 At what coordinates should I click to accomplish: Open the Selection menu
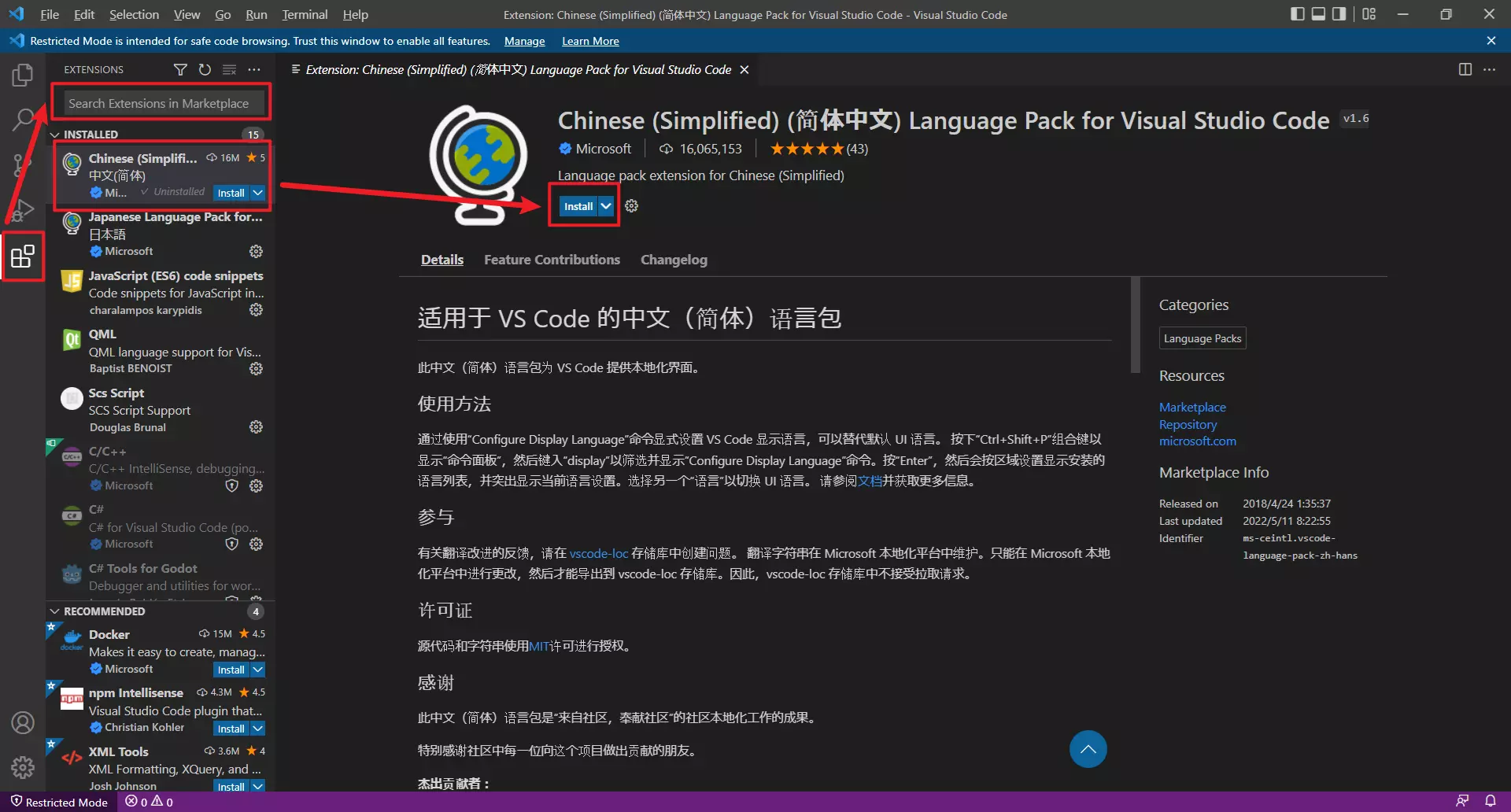click(x=134, y=14)
